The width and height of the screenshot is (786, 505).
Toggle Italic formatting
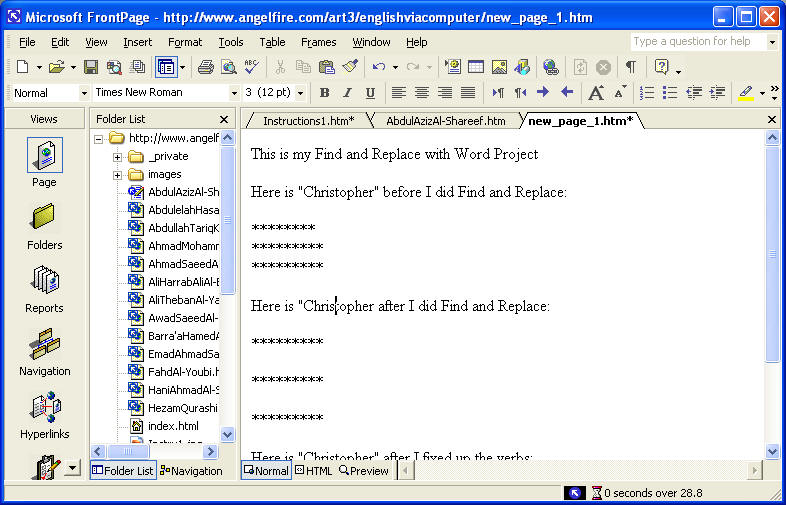[x=347, y=93]
